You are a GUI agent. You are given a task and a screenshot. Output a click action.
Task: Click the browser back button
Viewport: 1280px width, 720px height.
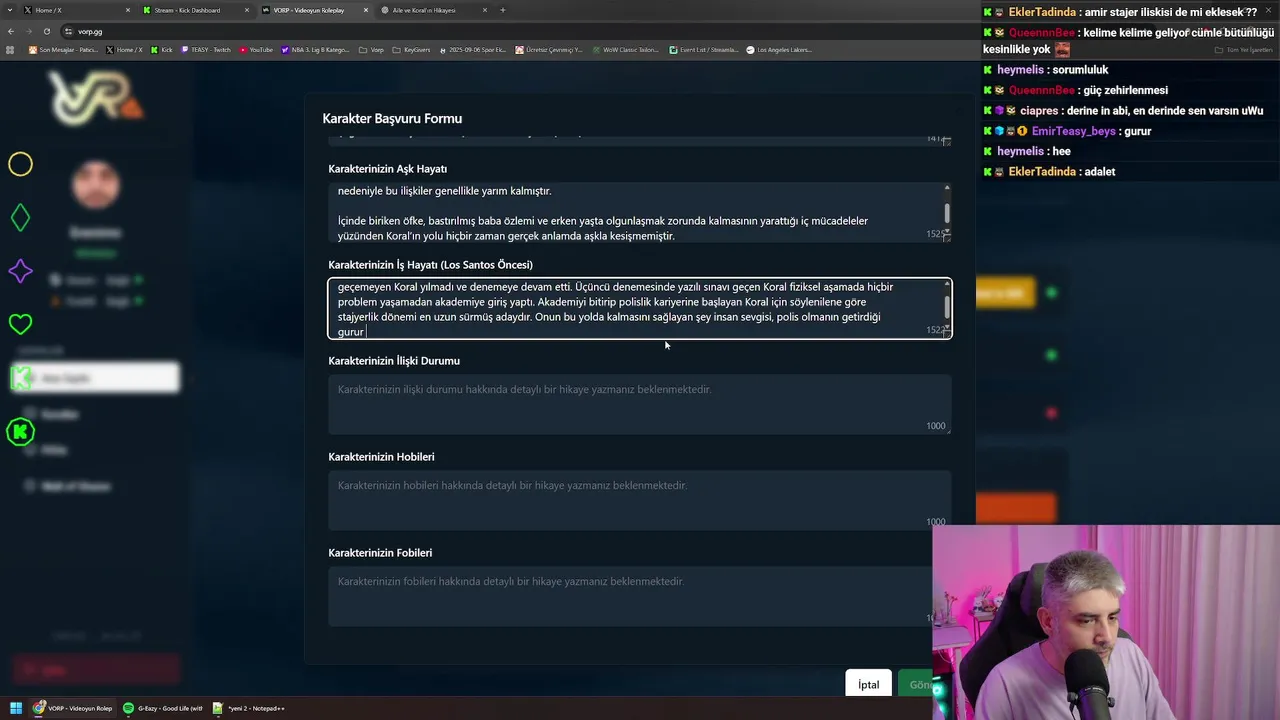[x=10, y=31]
